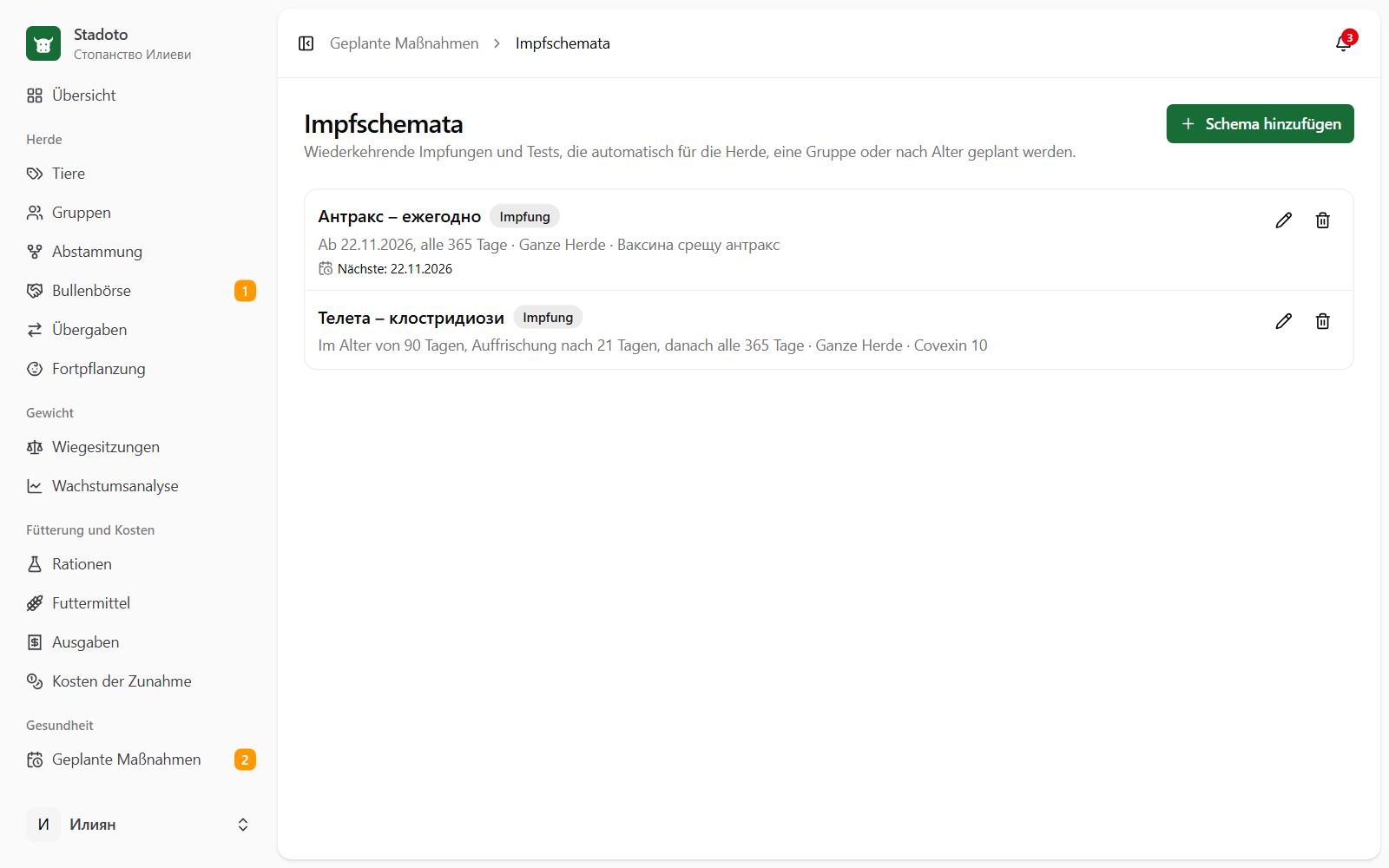Click Schema hinzufügen button
Image resolution: width=1389 pixels, height=868 pixels.
click(1260, 124)
